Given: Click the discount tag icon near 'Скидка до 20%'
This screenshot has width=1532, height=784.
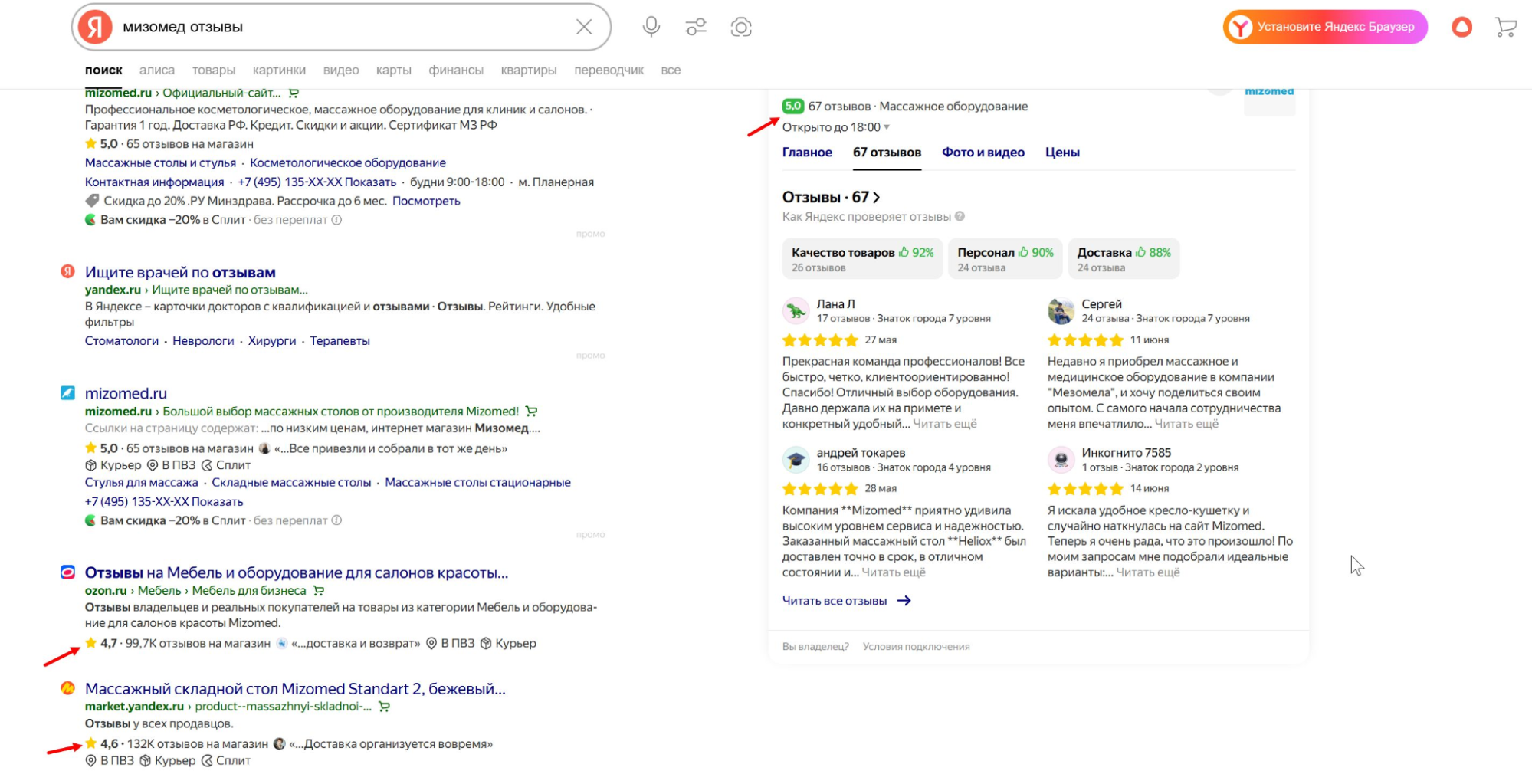Looking at the screenshot, I should (x=93, y=201).
